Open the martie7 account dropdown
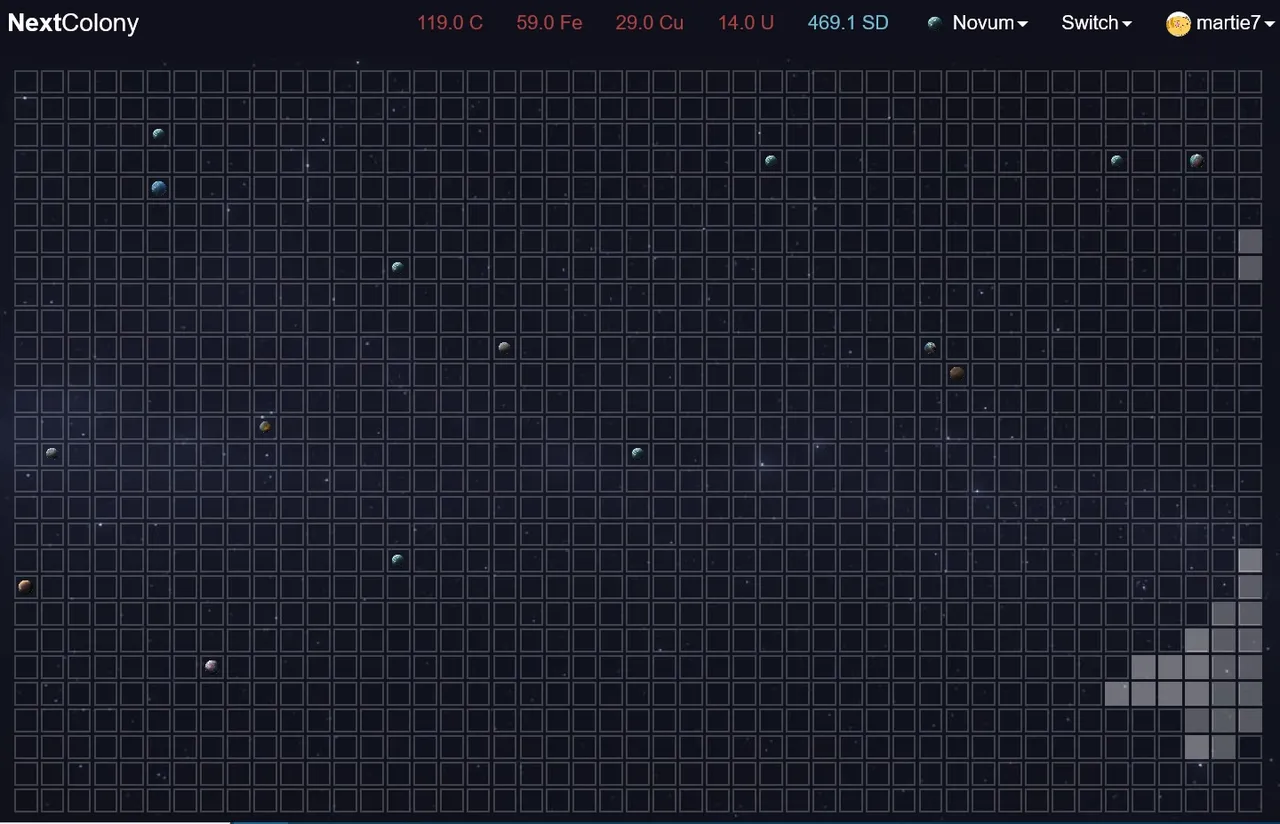The height and width of the screenshot is (824, 1280). click(x=1221, y=23)
